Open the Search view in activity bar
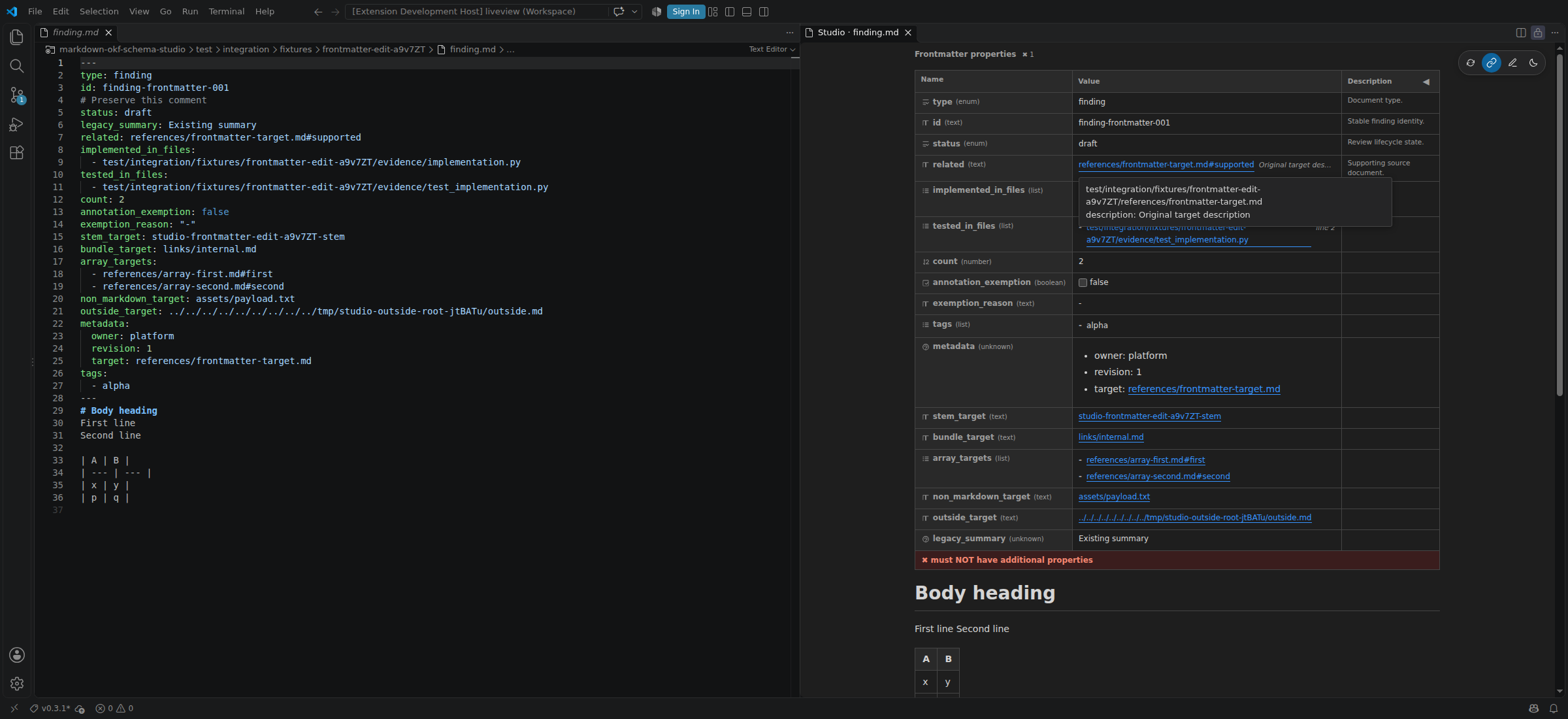This screenshot has width=1568, height=719. tap(17, 66)
